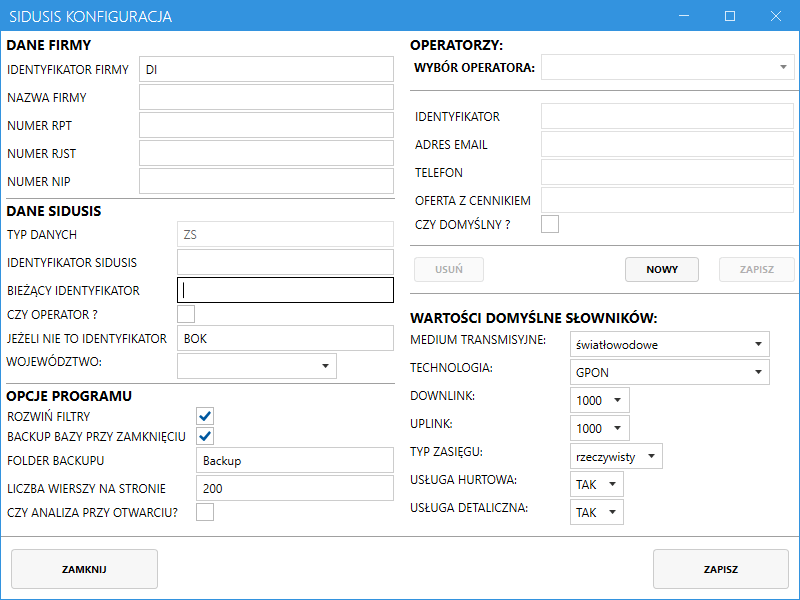This screenshot has height=600, width=800.
Task: Click the ADRES EMAIL input field
Action: pyautogui.click(x=667, y=144)
